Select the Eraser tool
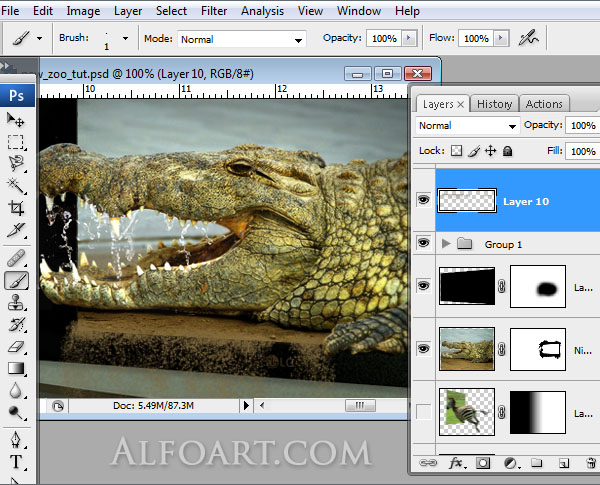The height and width of the screenshot is (485, 600). pyautogui.click(x=16, y=347)
